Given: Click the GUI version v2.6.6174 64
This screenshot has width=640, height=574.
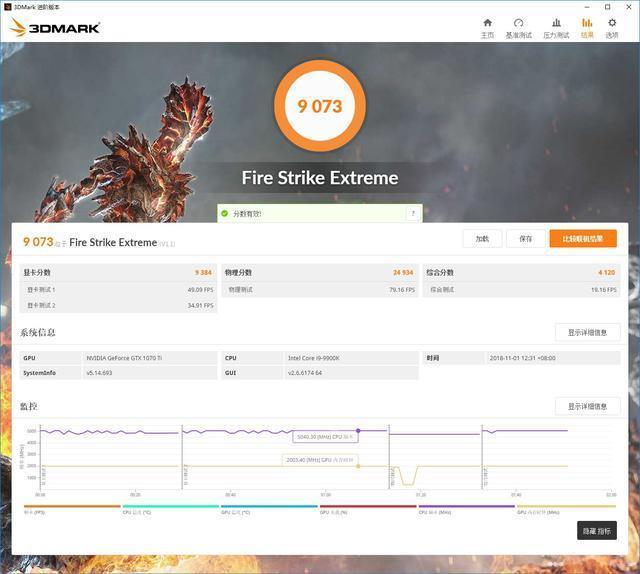Looking at the screenshot, I should coord(305,373).
